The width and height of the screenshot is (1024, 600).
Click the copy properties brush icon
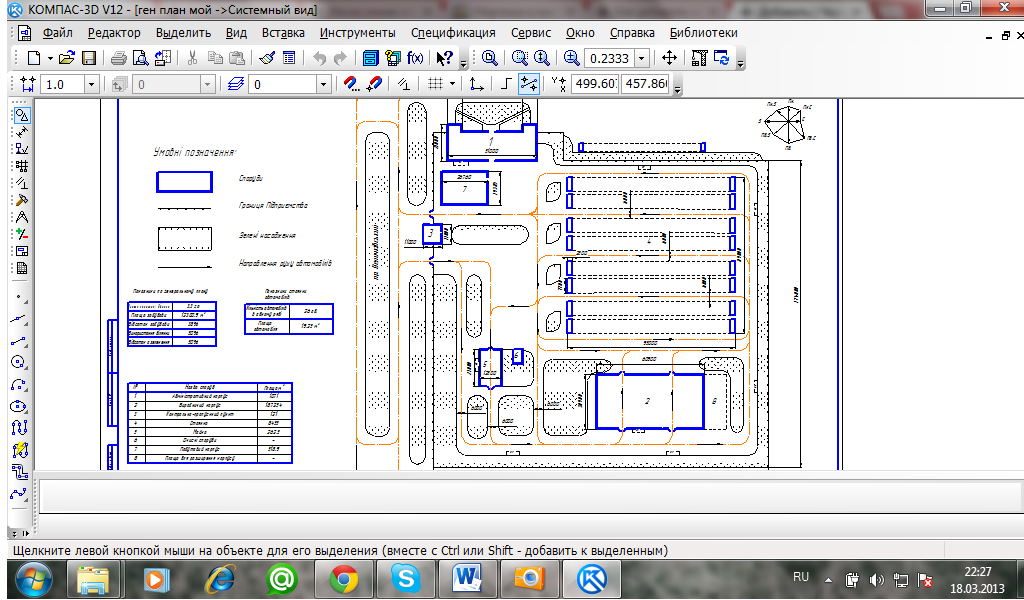coord(266,58)
